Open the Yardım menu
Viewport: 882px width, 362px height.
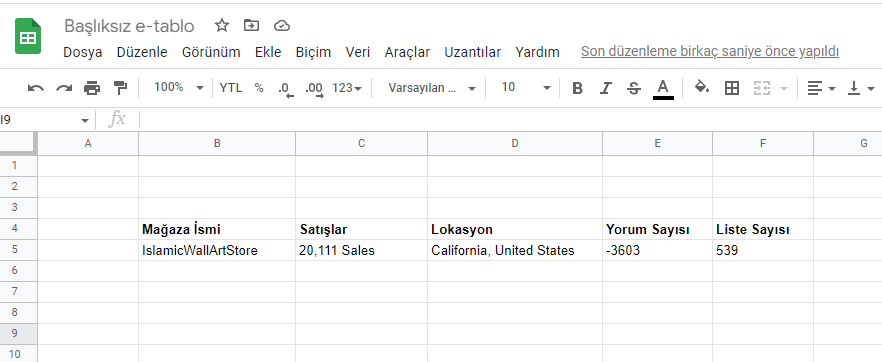(537, 52)
